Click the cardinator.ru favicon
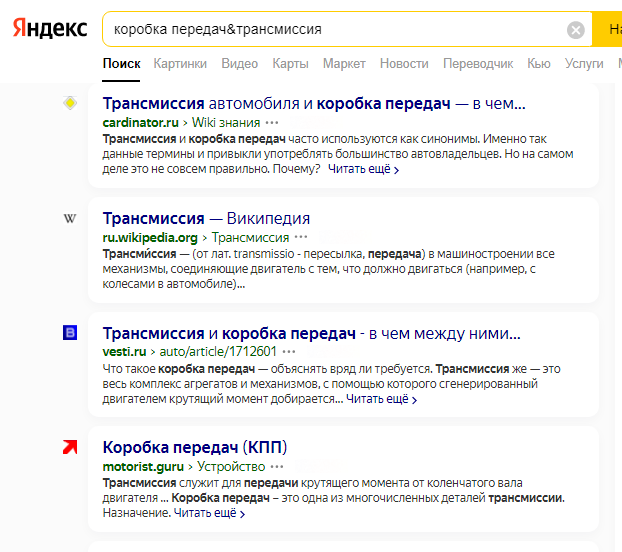622x552 pixels. tap(70, 103)
